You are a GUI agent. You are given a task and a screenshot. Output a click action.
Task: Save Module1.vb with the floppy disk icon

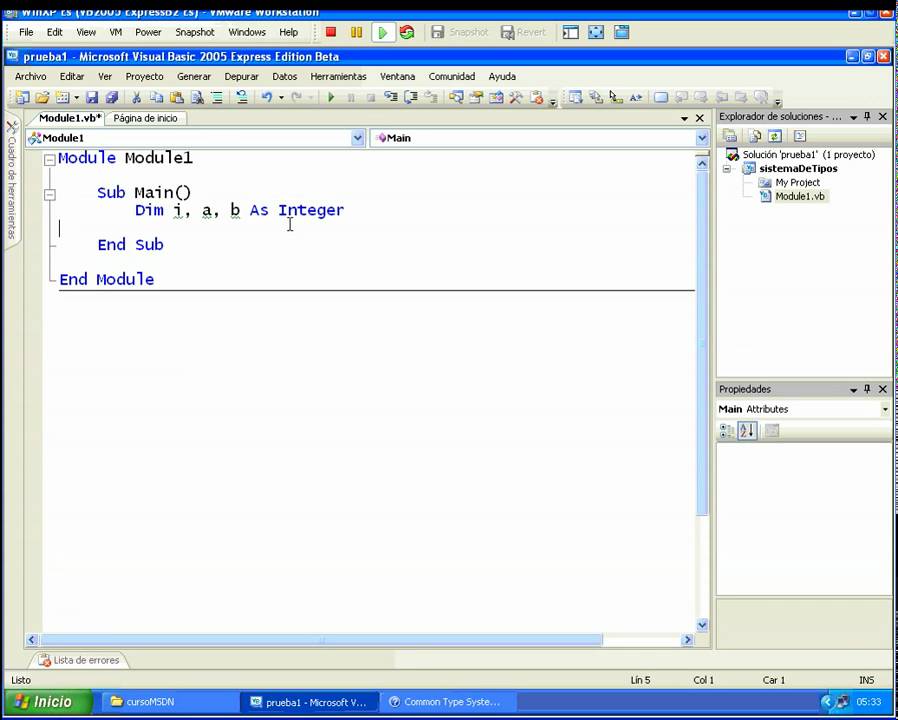click(92, 97)
